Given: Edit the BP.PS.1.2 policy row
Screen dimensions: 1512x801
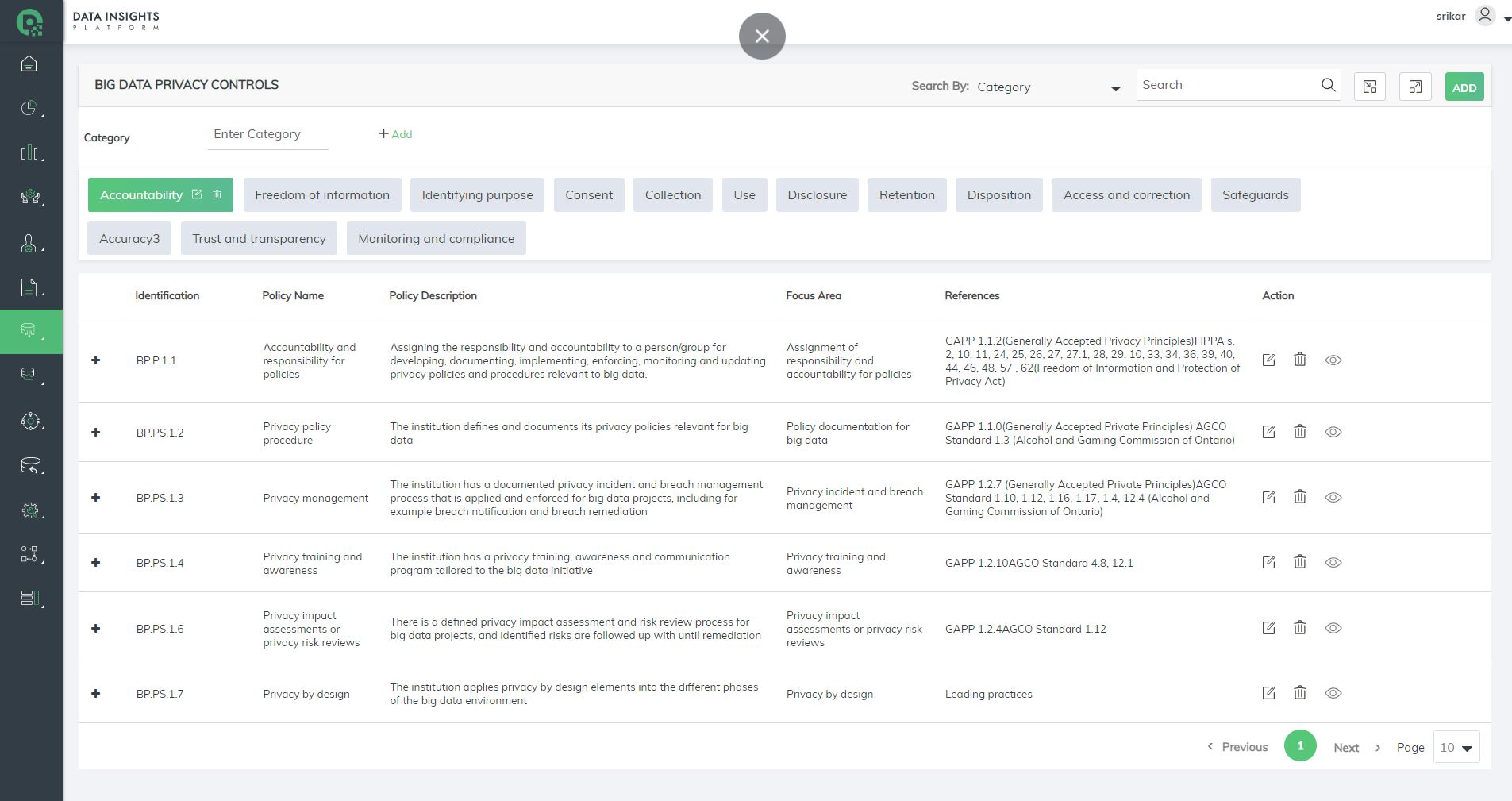Looking at the screenshot, I should click(1268, 432).
